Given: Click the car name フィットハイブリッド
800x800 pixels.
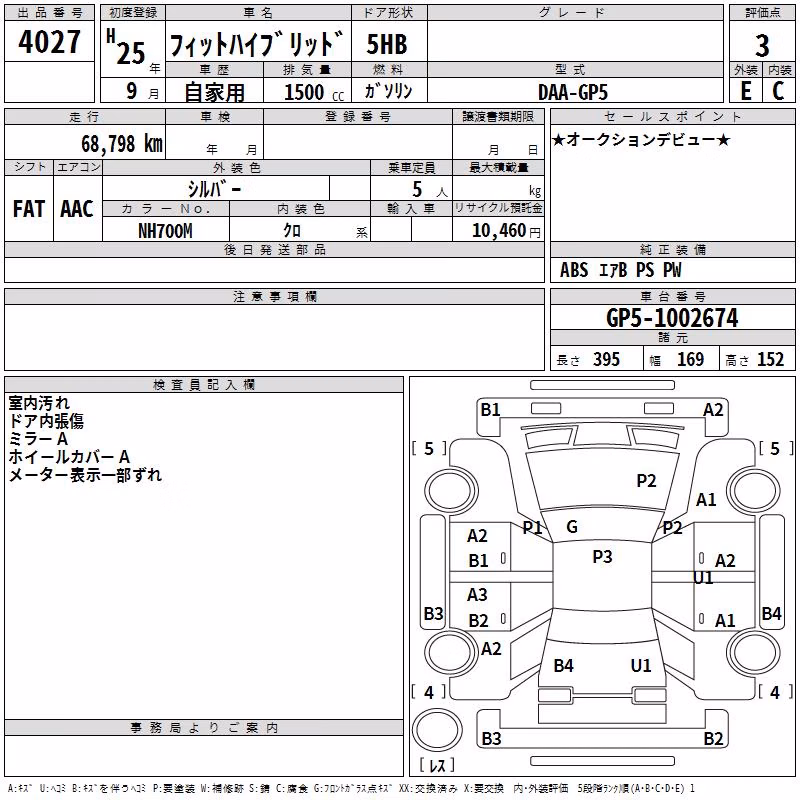Looking at the screenshot, I should tap(256, 44).
